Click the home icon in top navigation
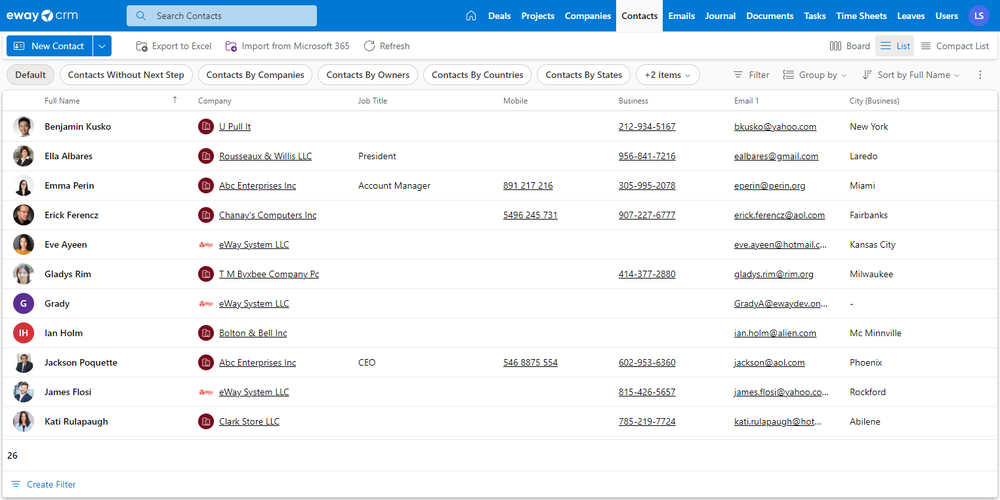1000x500 pixels. pos(471,16)
